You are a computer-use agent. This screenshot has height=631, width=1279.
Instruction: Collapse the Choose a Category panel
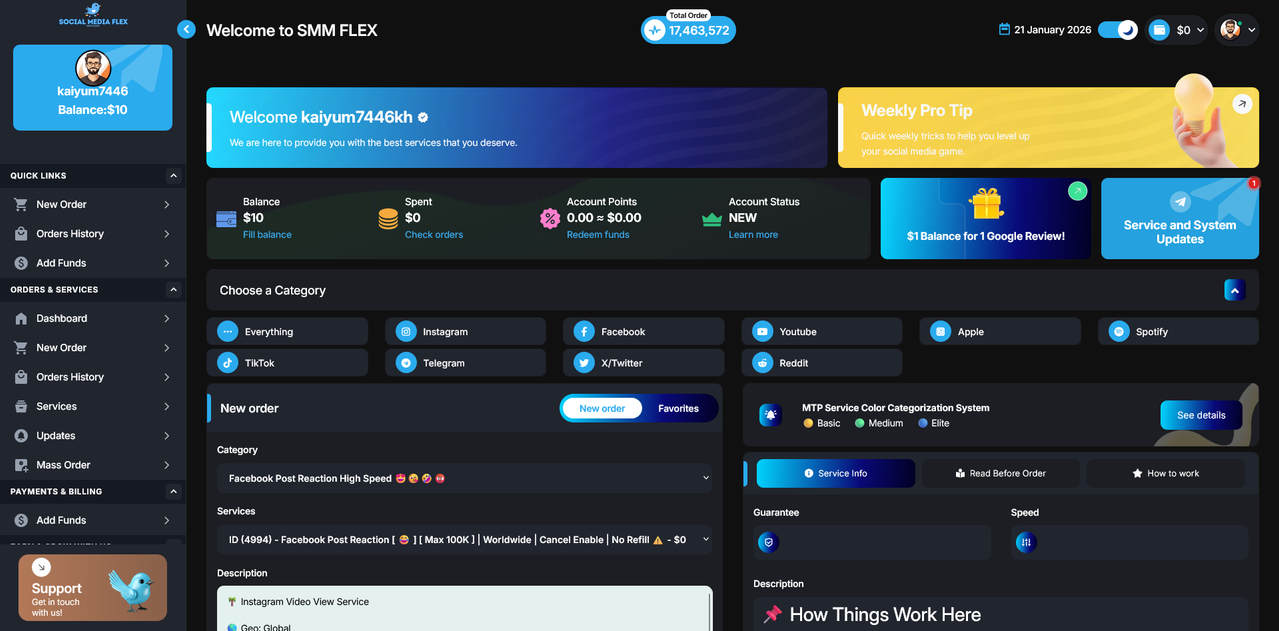coord(1235,290)
